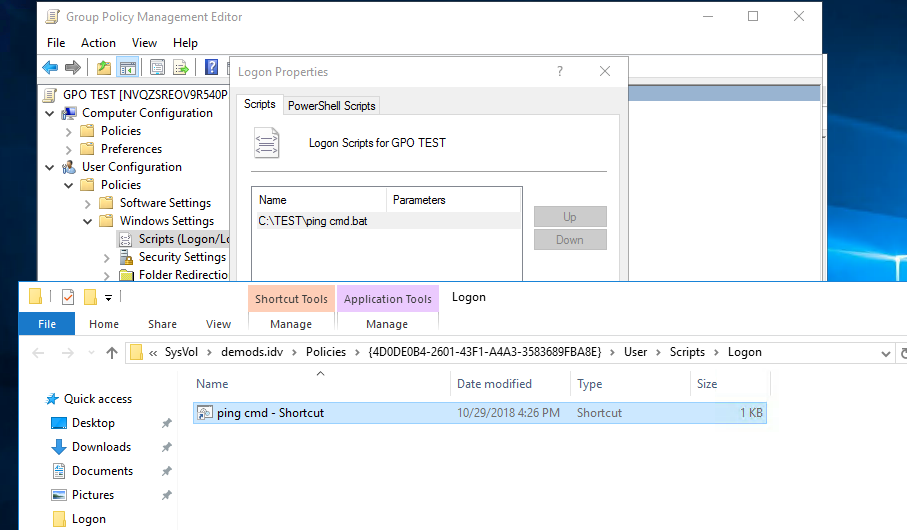The height and width of the screenshot is (530, 907).
Task: Switch to the PowerShell Scripts tab
Action: click(x=331, y=106)
